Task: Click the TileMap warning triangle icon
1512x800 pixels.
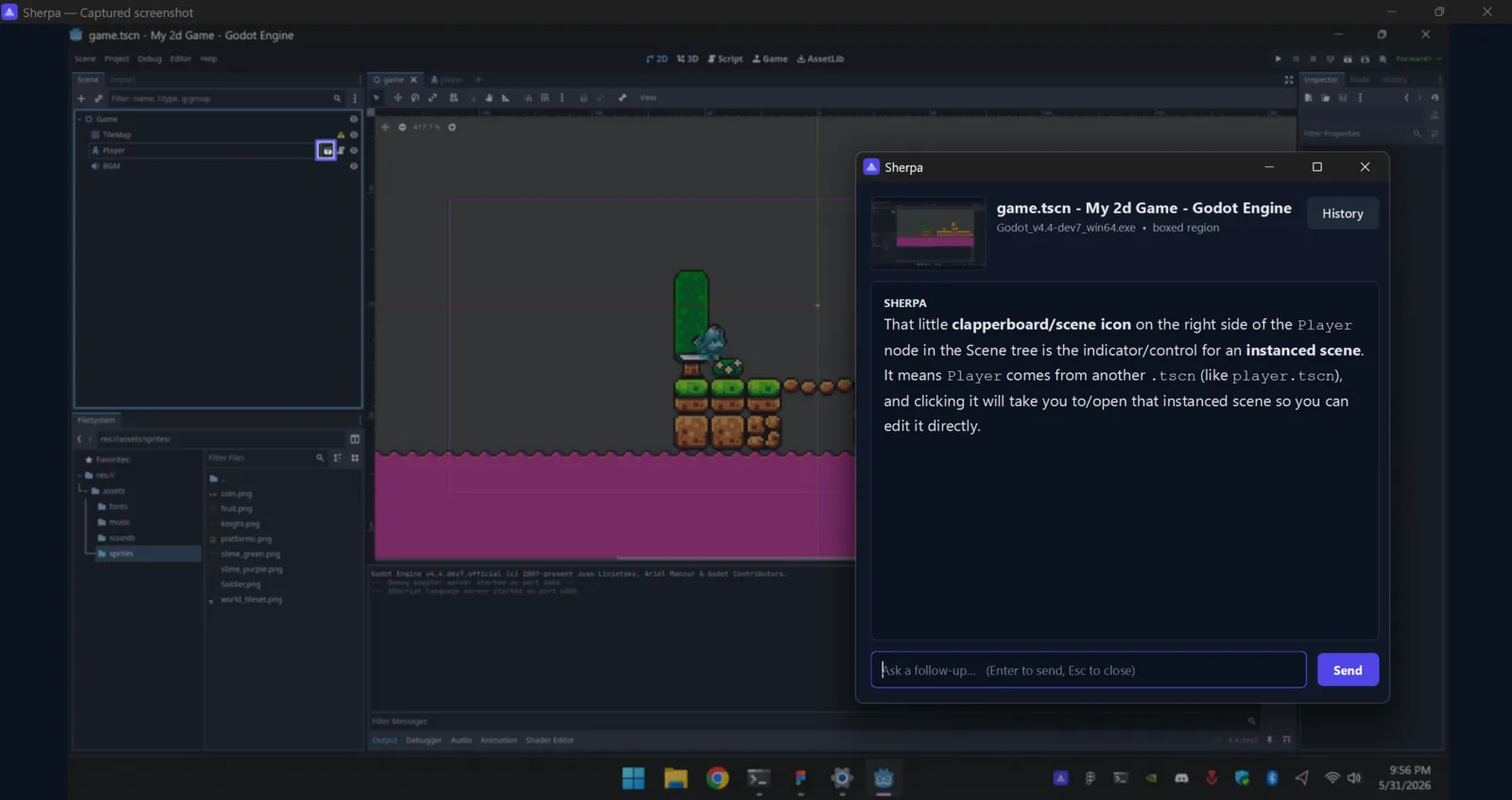Action: coord(341,135)
